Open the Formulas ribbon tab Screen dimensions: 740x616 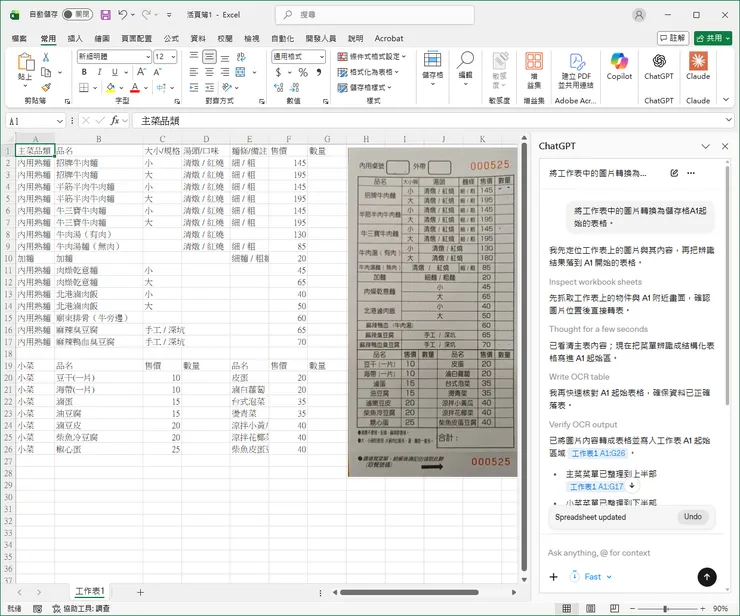pos(171,39)
